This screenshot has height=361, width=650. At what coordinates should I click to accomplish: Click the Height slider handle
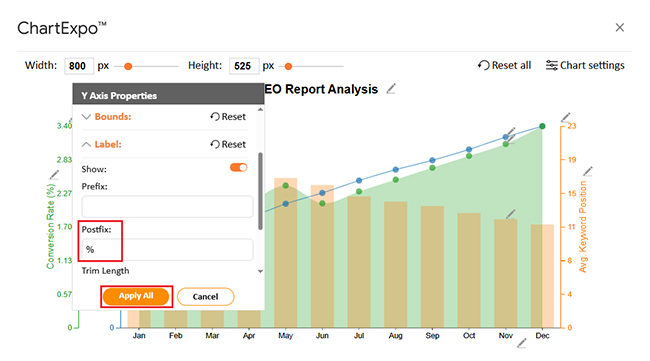(289, 66)
